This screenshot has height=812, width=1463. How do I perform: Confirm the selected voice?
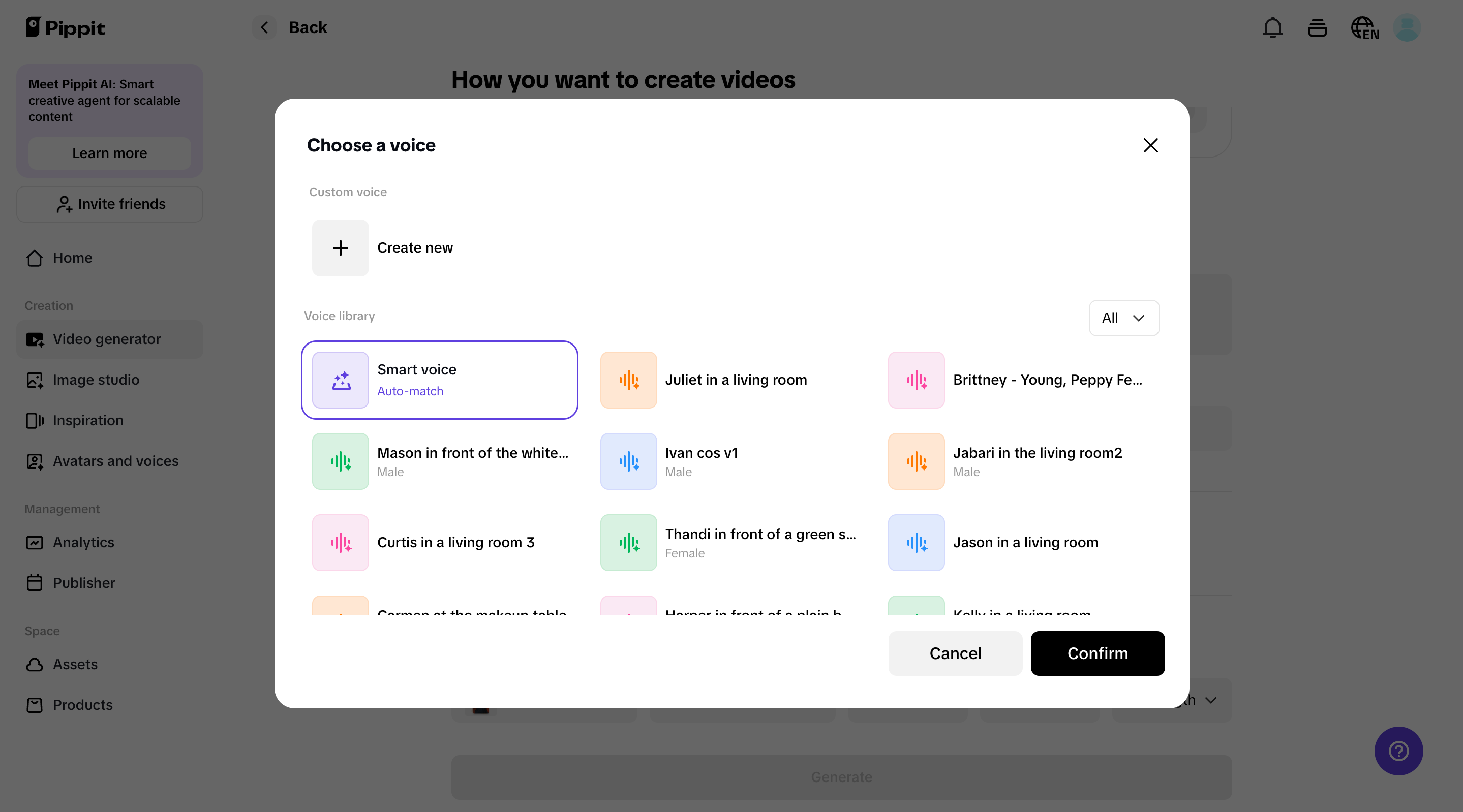point(1097,653)
